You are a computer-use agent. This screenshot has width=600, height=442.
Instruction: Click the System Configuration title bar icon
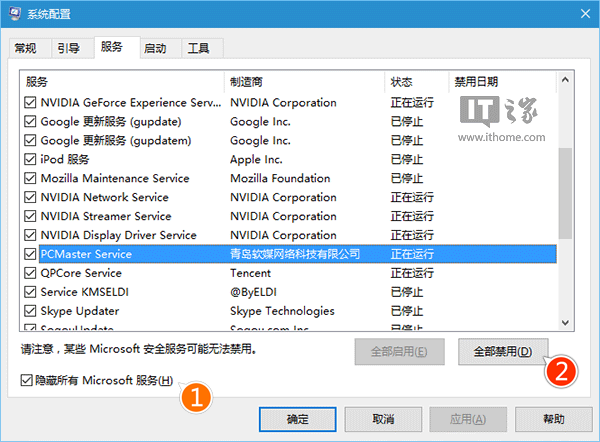pos(14,15)
